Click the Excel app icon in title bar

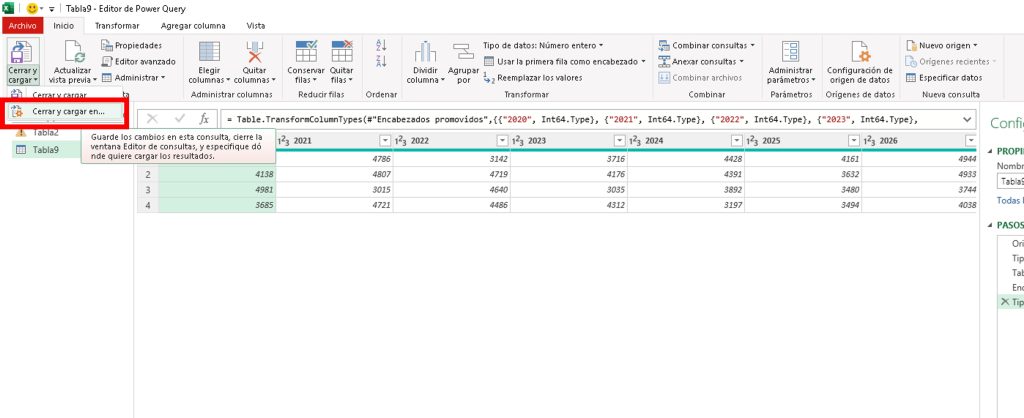coord(8,8)
